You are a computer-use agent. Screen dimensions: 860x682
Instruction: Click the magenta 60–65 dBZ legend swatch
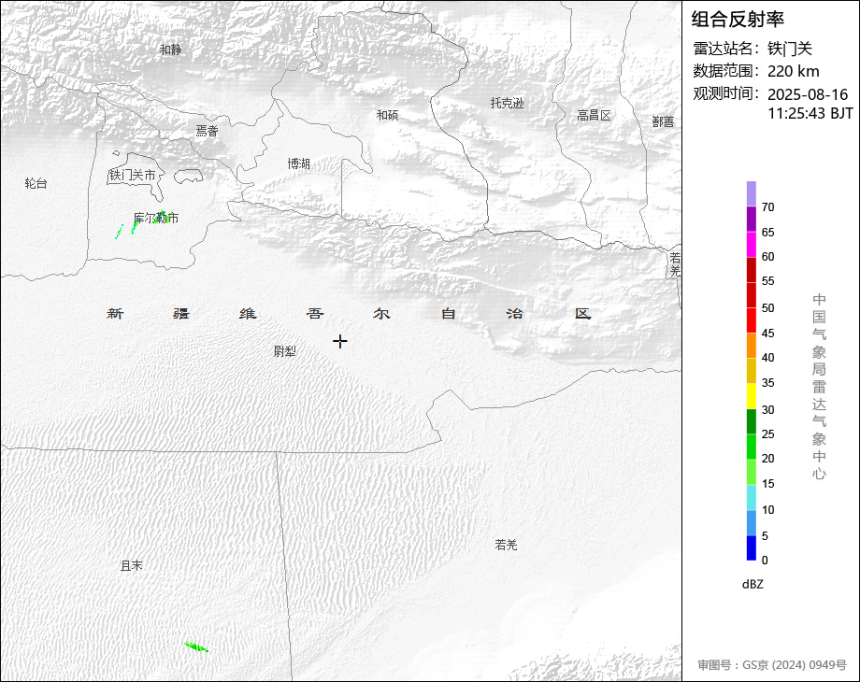click(751, 244)
